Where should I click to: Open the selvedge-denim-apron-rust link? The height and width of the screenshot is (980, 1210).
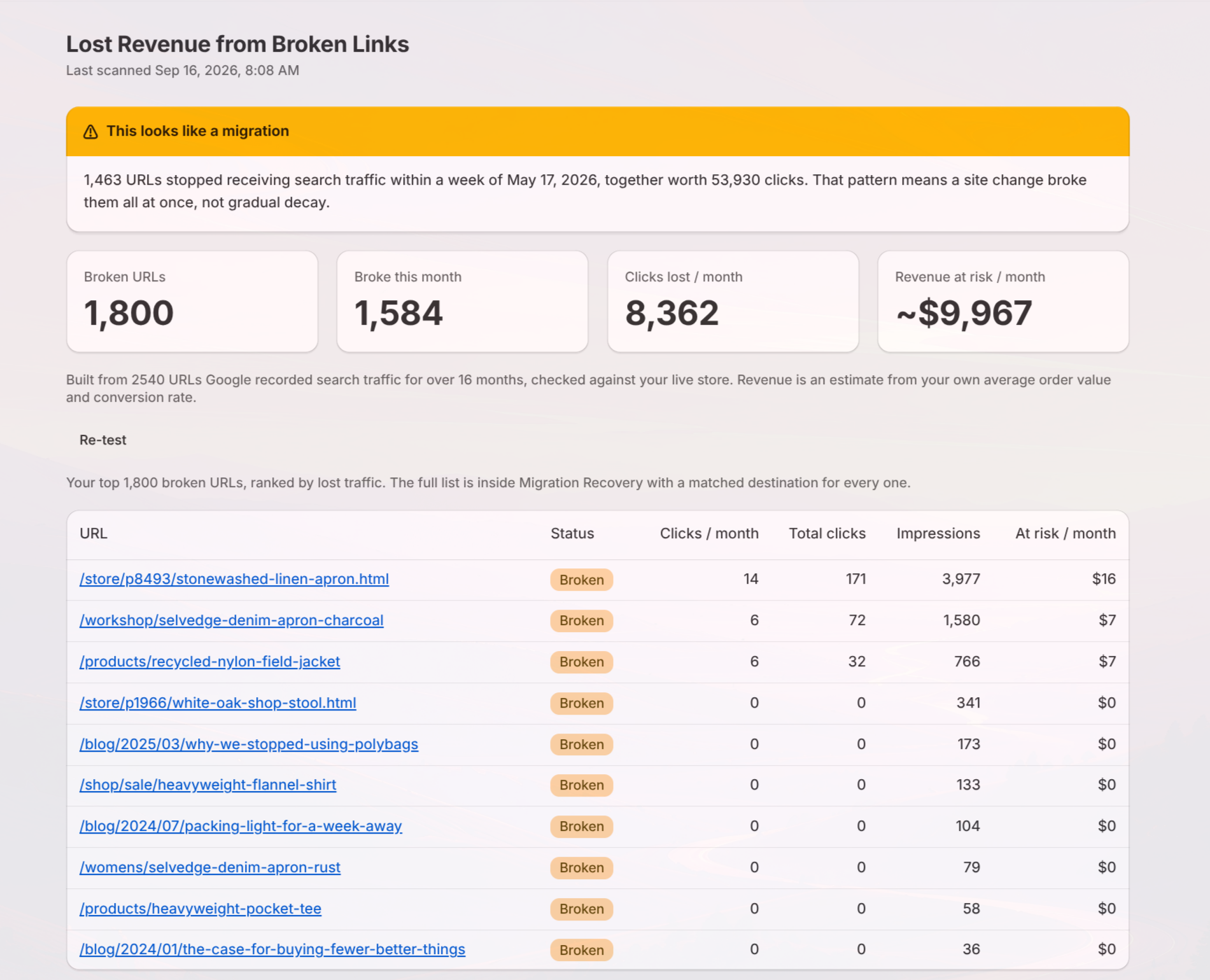tap(209, 867)
